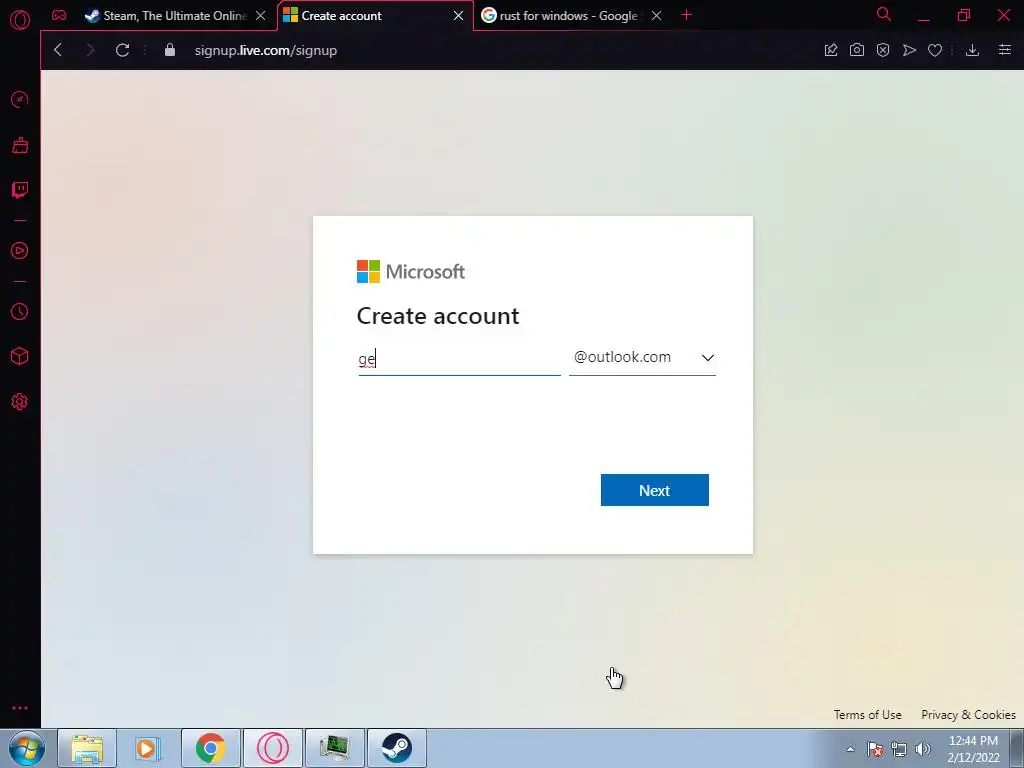
Task: Open Downloads from toolbar
Action: 972,50
